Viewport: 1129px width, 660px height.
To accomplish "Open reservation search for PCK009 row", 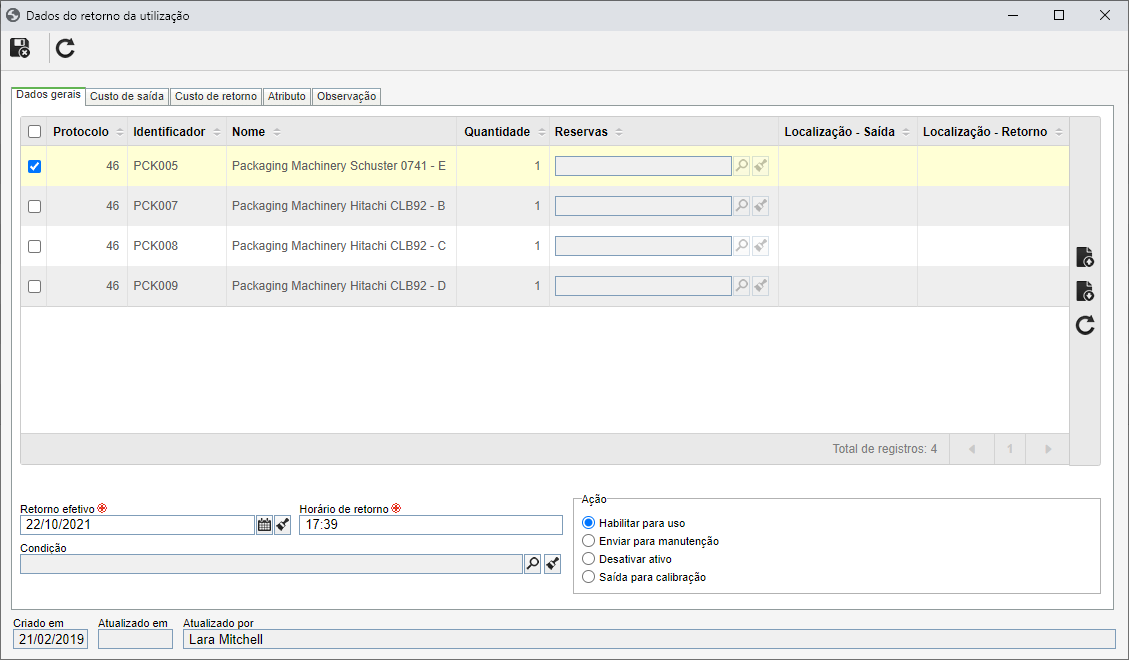I will tap(742, 286).
